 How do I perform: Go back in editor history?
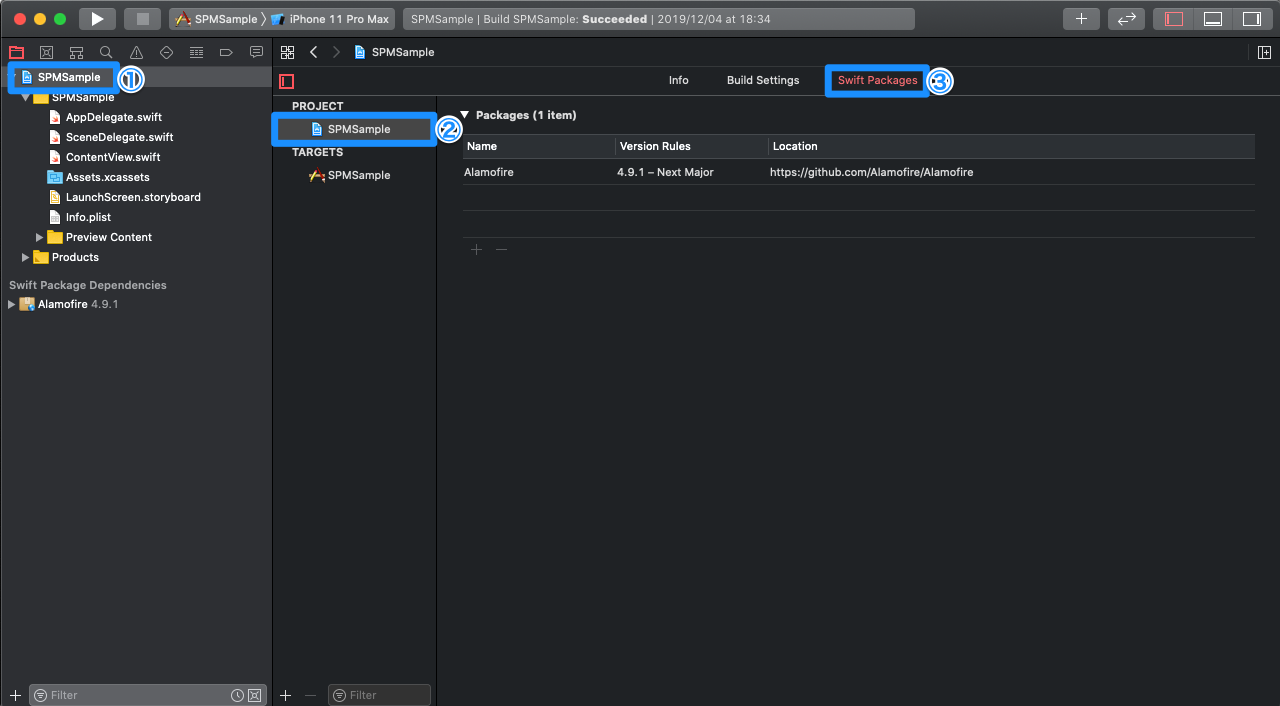coord(314,52)
